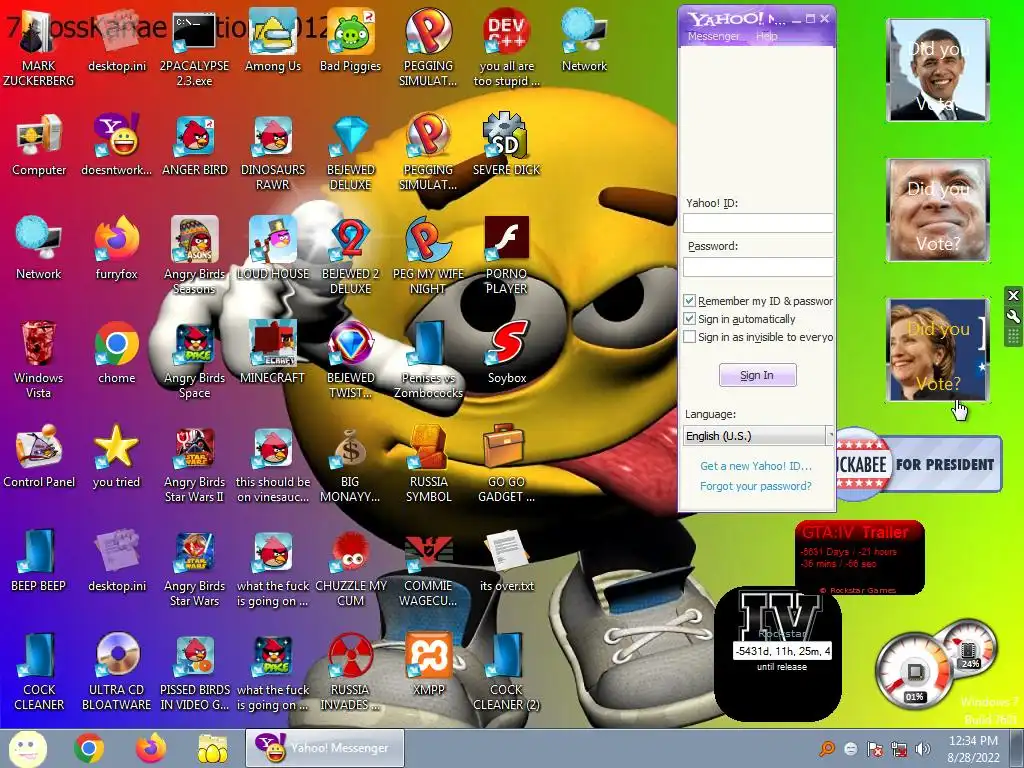Open the volume speaker tray icon
Screen dimensions: 1024x768
pos(923,749)
